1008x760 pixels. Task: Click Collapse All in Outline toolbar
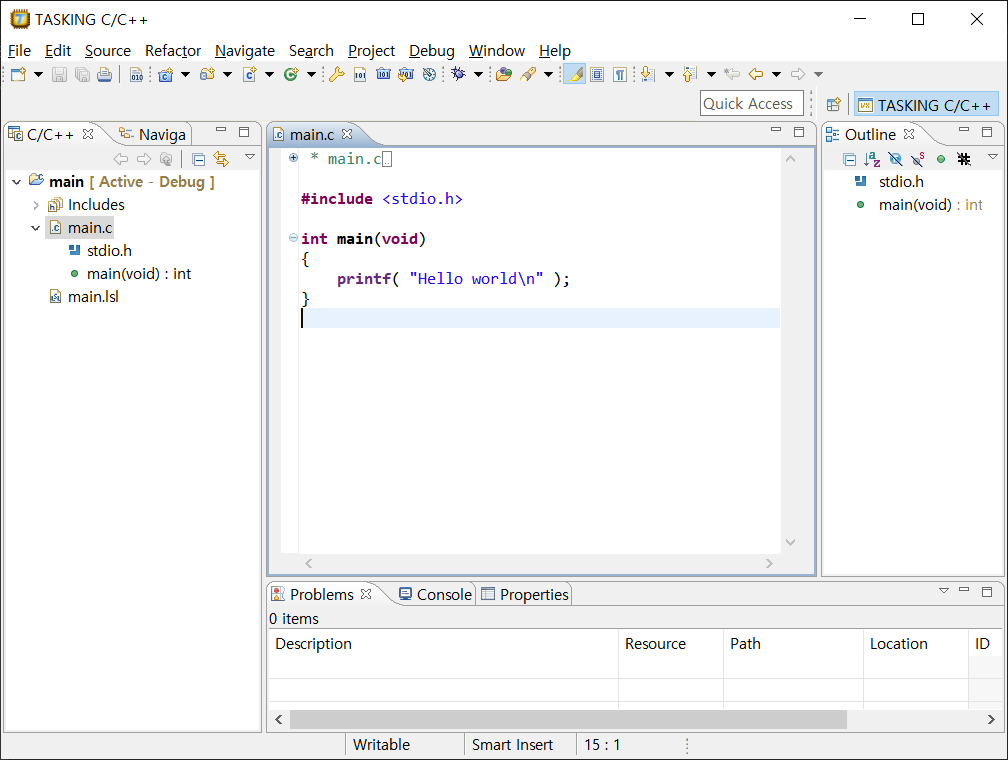click(850, 159)
